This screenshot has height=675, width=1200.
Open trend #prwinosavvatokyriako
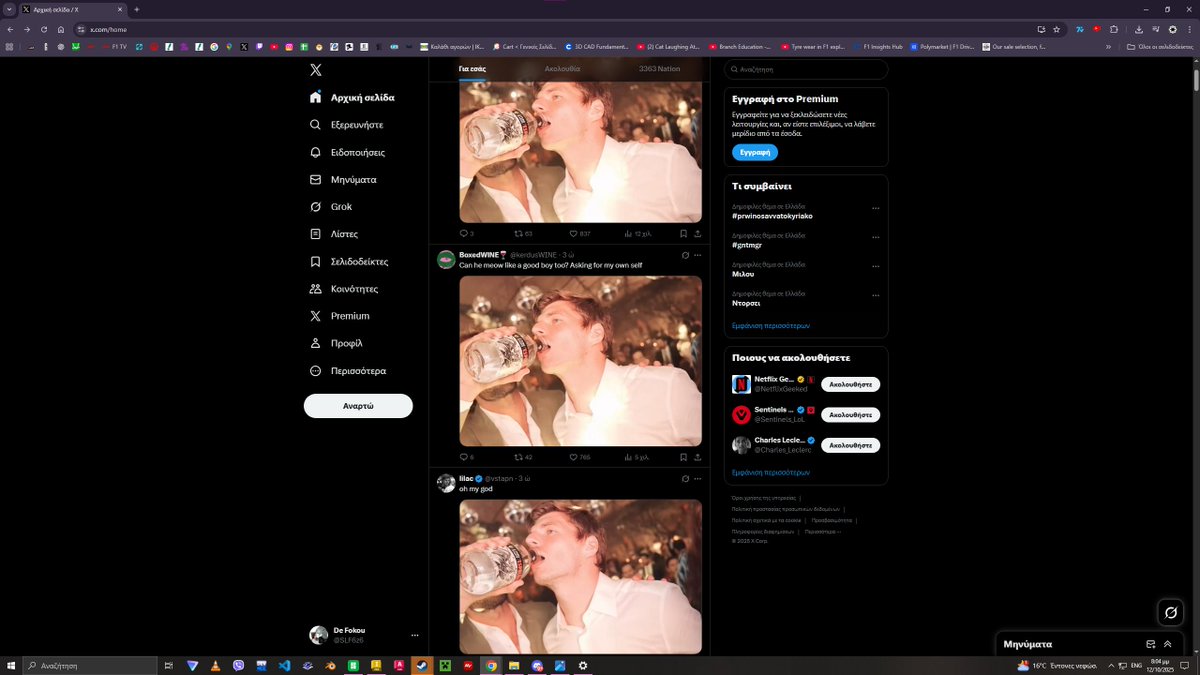tap(772, 216)
